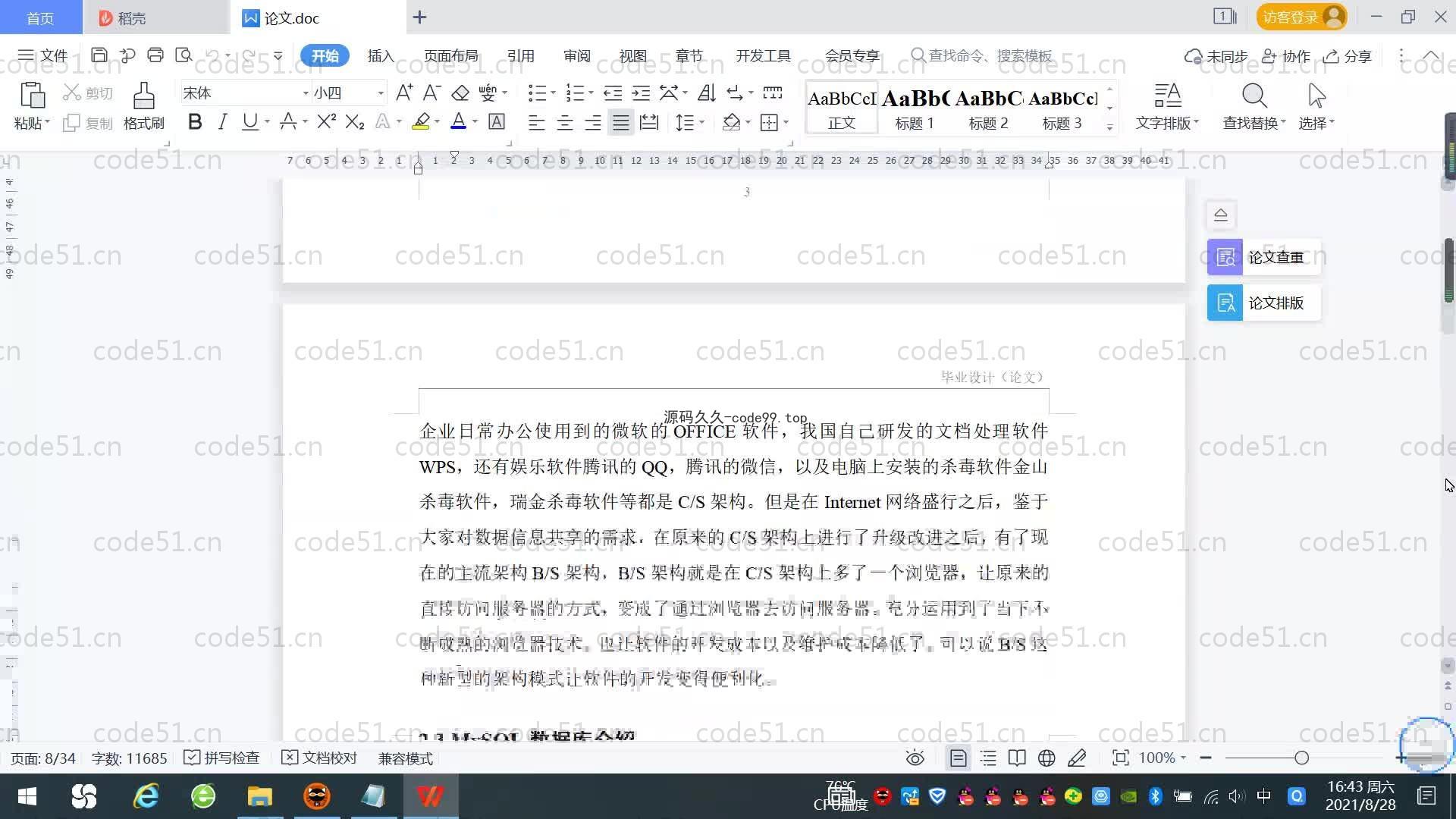The width and height of the screenshot is (1456, 819).
Task: Center align text
Action: tap(564, 122)
